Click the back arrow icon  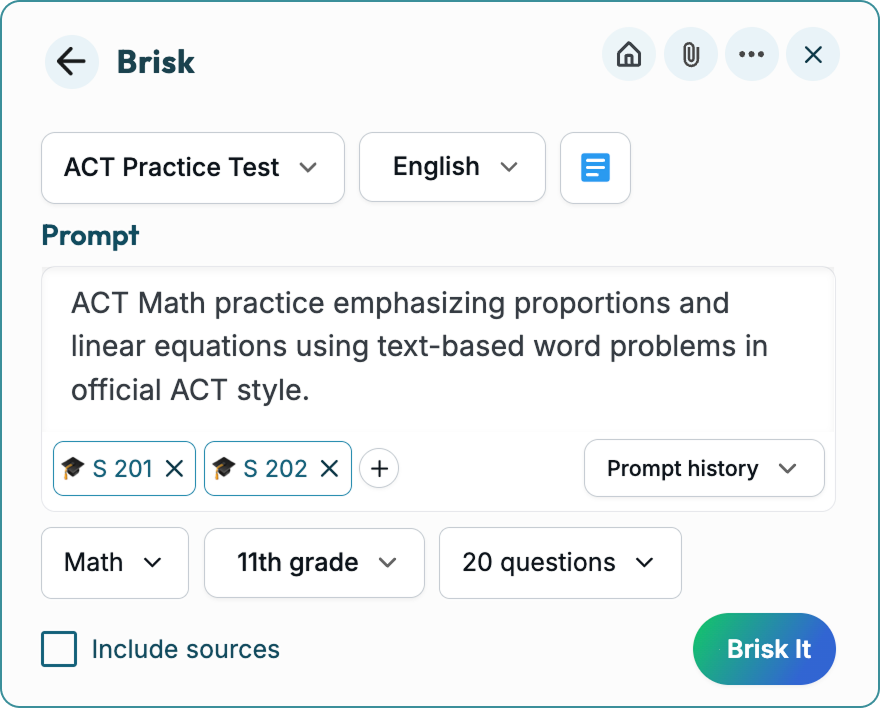[x=71, y=62]
